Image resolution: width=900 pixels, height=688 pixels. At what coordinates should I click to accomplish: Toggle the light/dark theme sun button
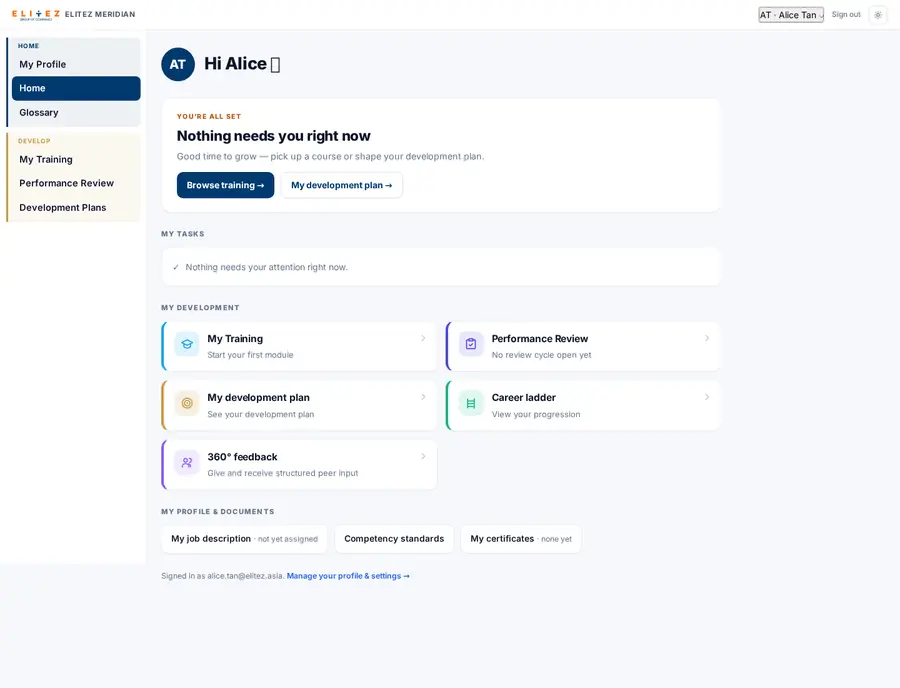878,15
